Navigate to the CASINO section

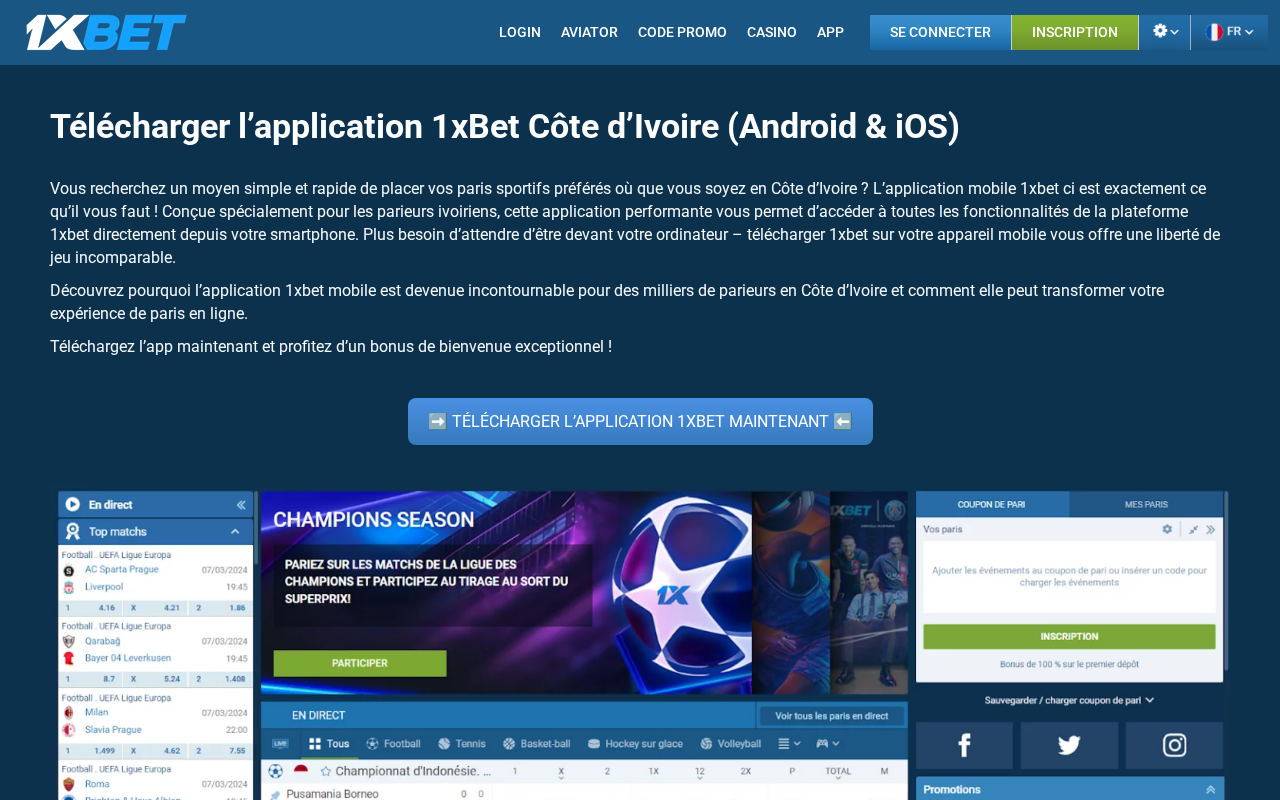[x=772, y=32]
